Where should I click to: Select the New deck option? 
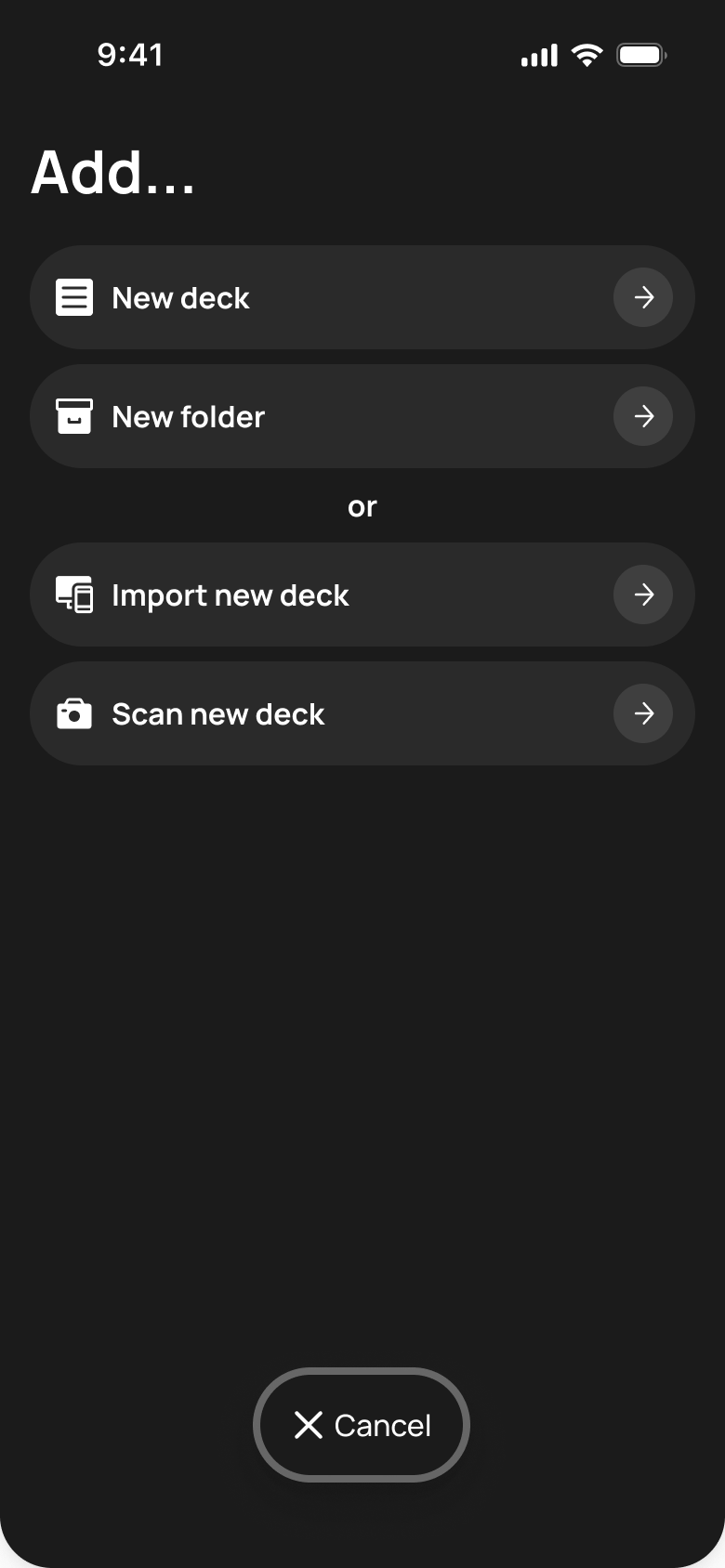[x=362, y=297]
